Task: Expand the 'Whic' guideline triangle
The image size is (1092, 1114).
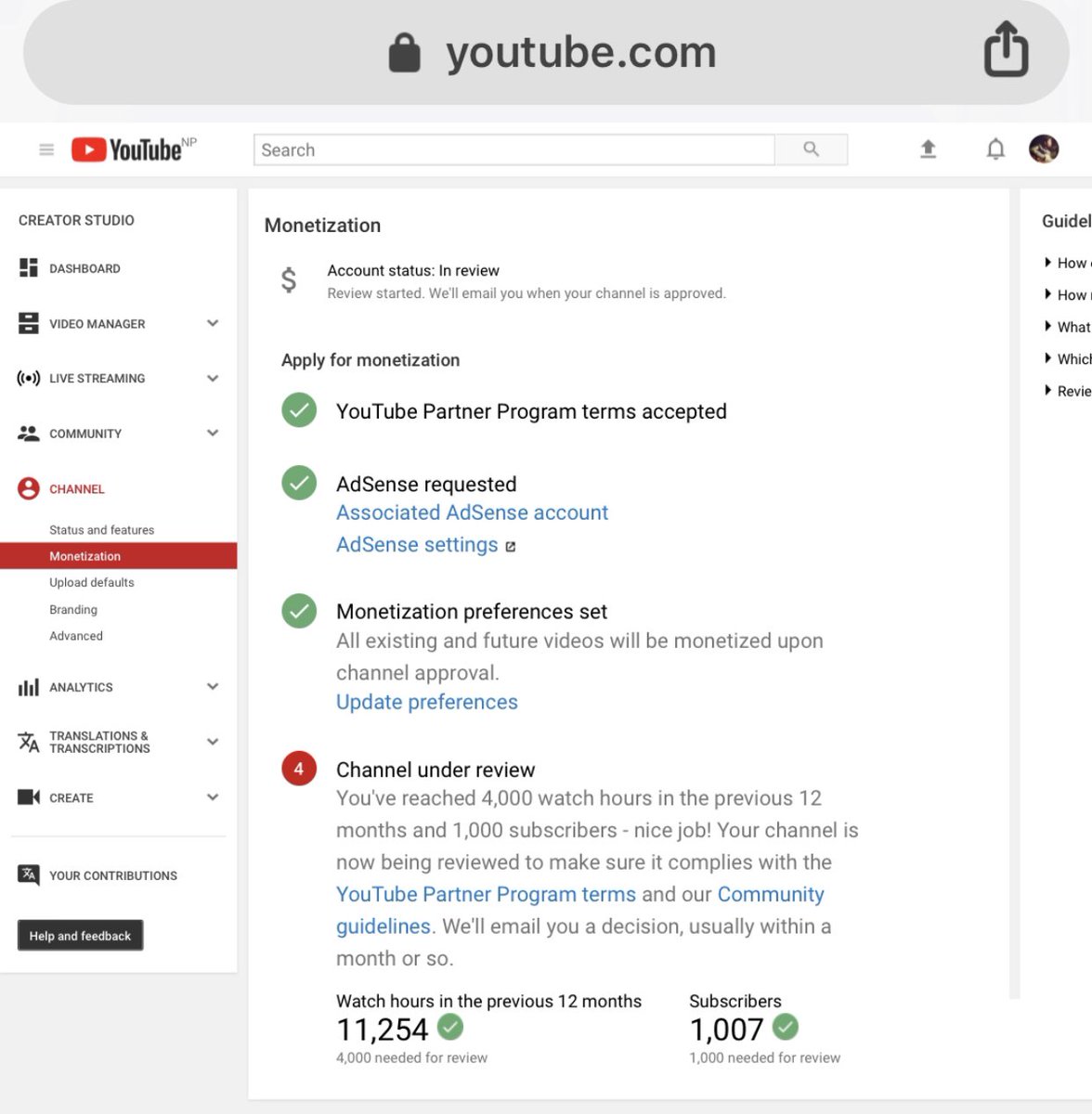Action: [x=1048, y=358]
